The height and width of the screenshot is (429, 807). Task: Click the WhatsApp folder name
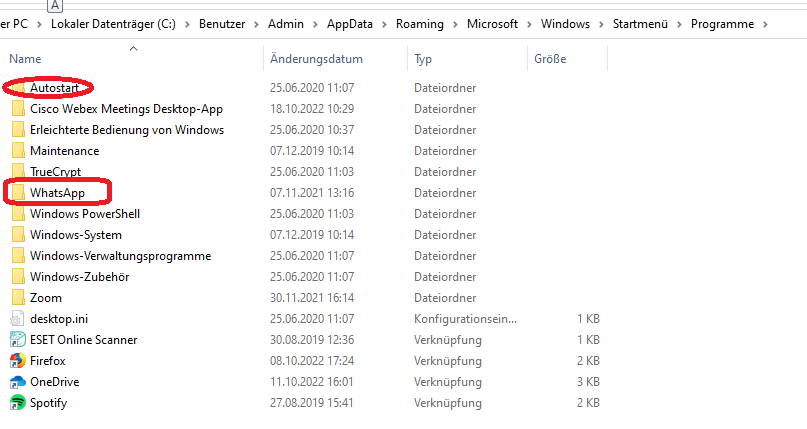pyautogui.click(x=57, y=193)
